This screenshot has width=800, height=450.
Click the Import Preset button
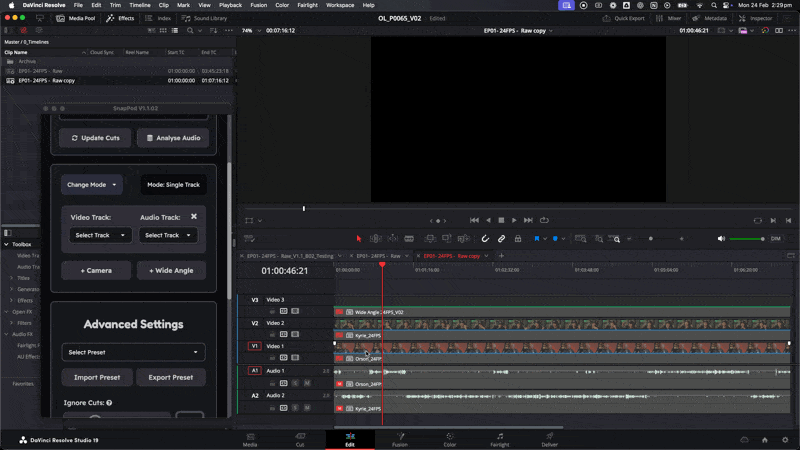(x=97, y=378)
